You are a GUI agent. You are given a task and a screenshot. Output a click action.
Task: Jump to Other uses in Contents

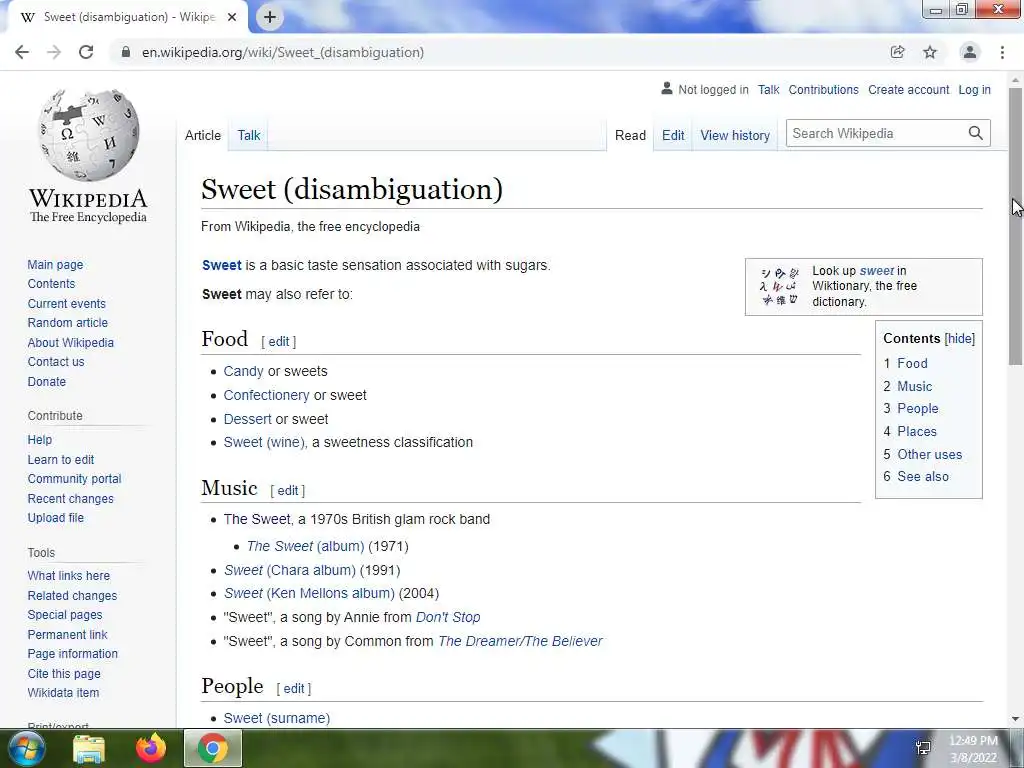929,454
